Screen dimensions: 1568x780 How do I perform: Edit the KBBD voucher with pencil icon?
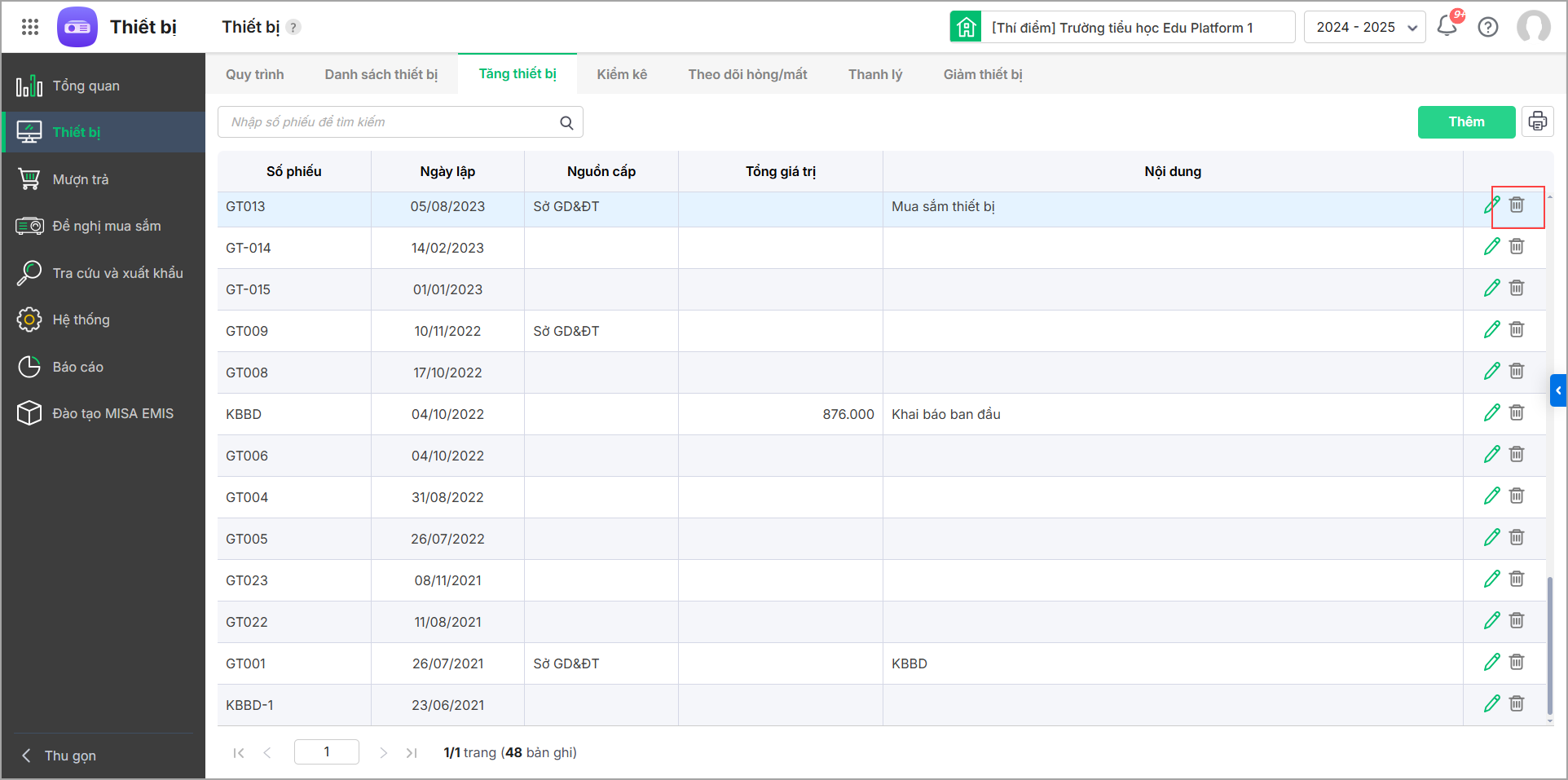coord(1491,413)
